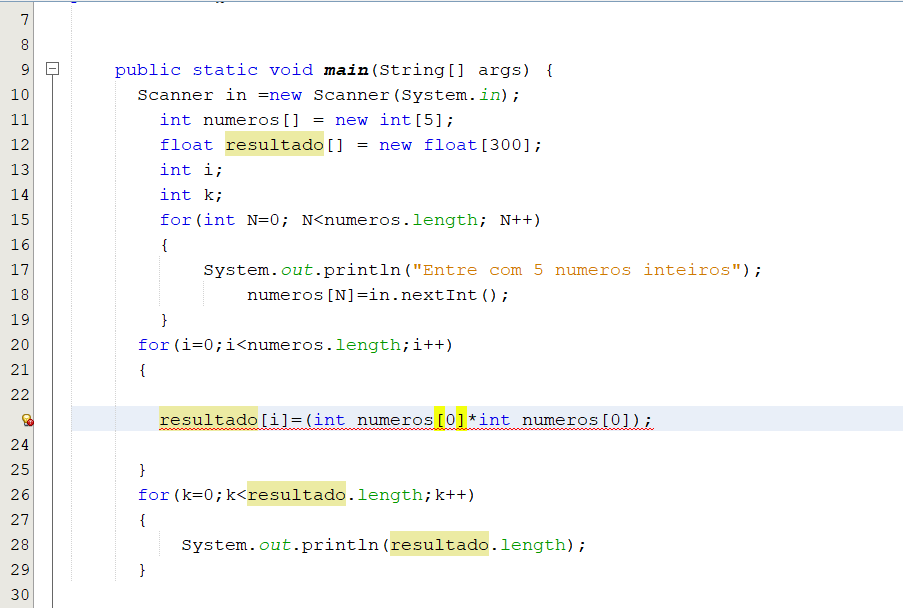Click the error hint lightbulb icon in gutter
This screenshot has width=903, height=608.
(27, 420)
